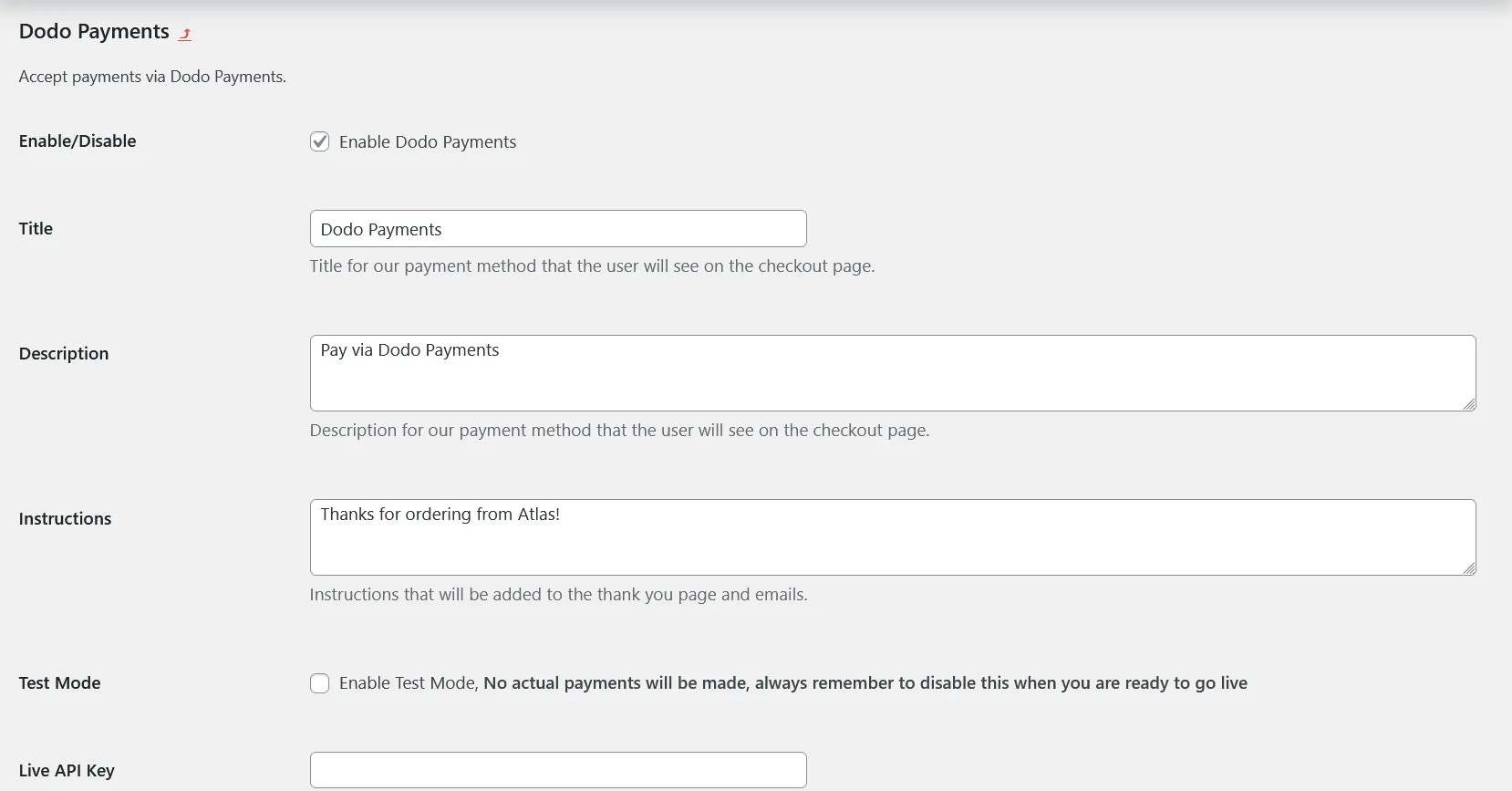This screenshot has width=1512, height=791.
Task: Click the Title field help text
Action: (x=592, y=266)
